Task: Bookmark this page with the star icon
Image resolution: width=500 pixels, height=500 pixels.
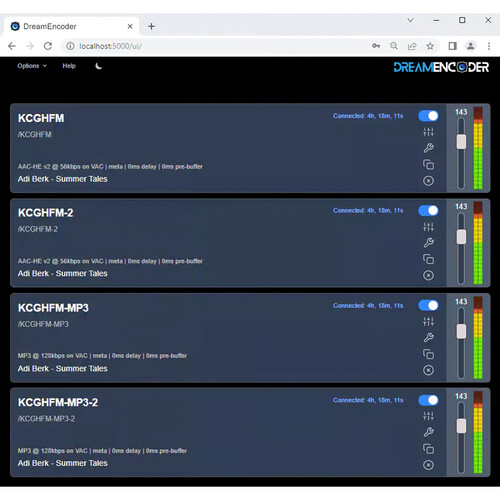Action: (430, 46)
